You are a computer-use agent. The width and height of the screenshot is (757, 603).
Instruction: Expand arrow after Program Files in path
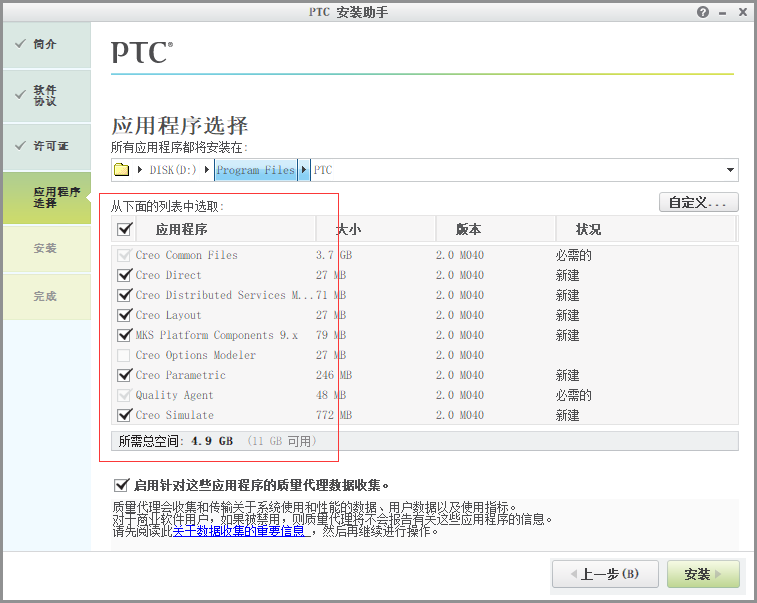pyautogui.click(x=304, y=170)
